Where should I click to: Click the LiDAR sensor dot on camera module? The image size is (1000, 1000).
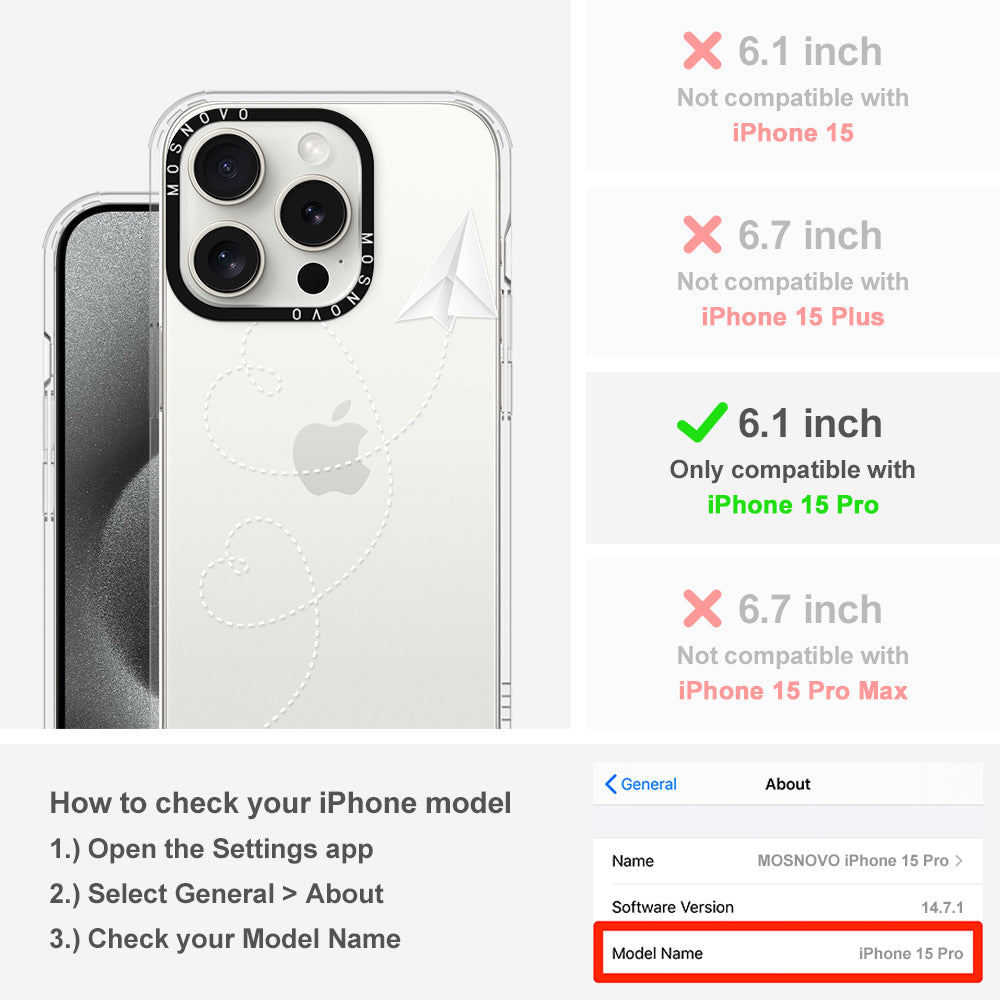(313, 278)
